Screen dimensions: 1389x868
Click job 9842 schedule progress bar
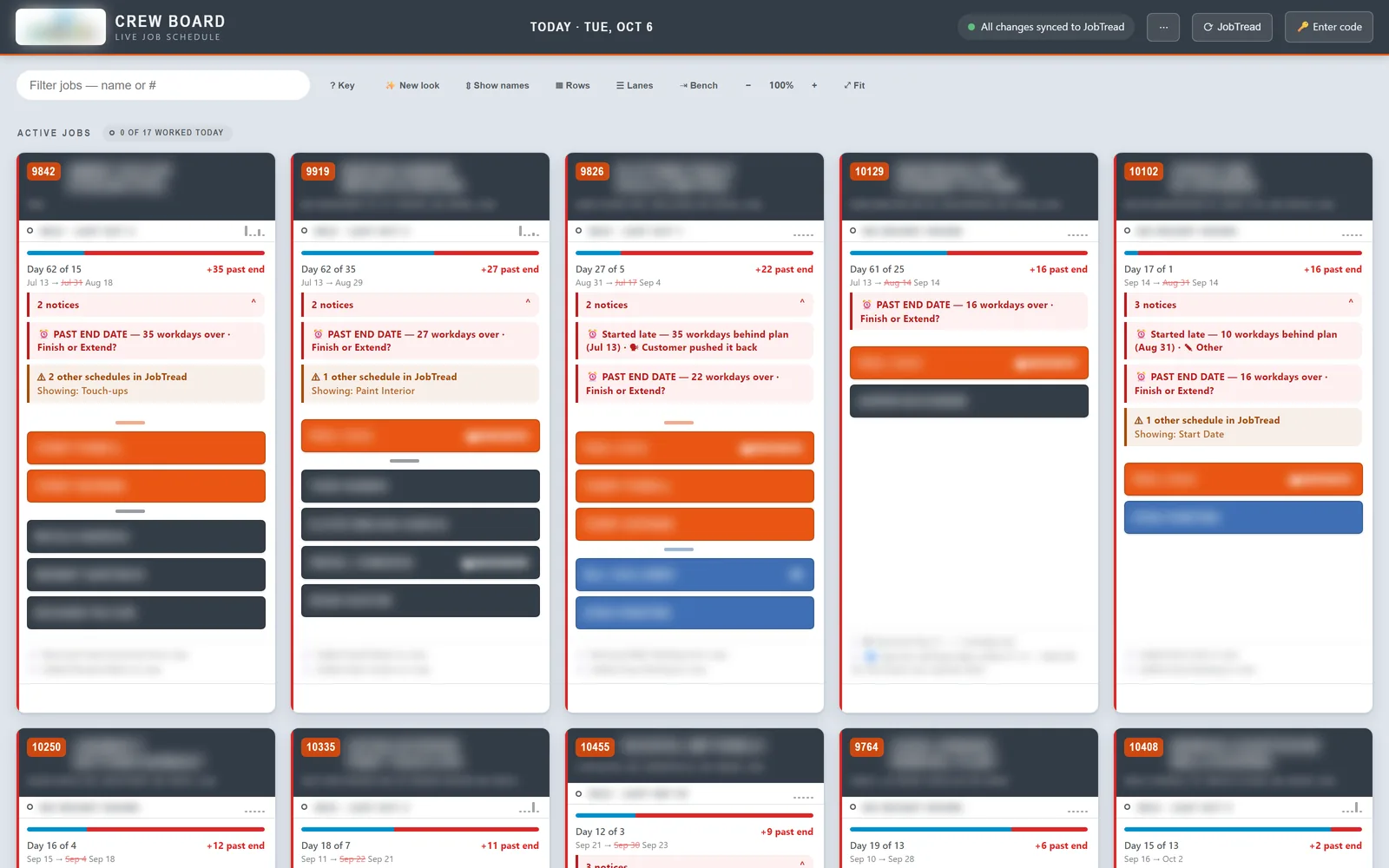(146, 253)
